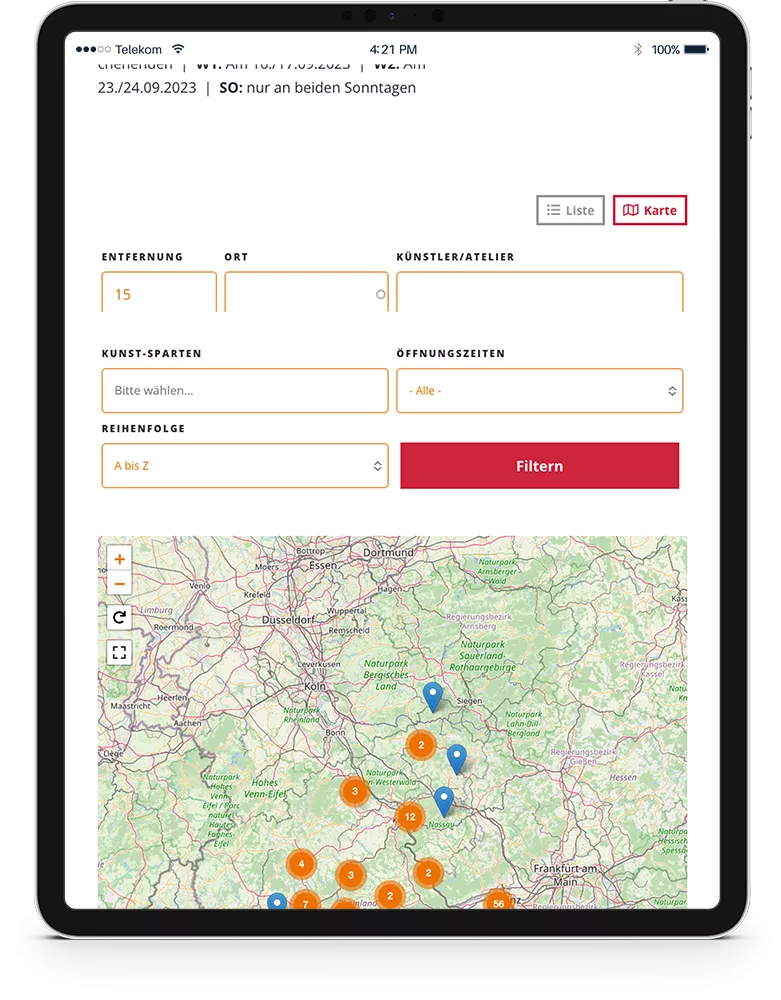Click blue map pin near Nassau
The width and height of the screenshot is (781, 1000).
(443, 801)
